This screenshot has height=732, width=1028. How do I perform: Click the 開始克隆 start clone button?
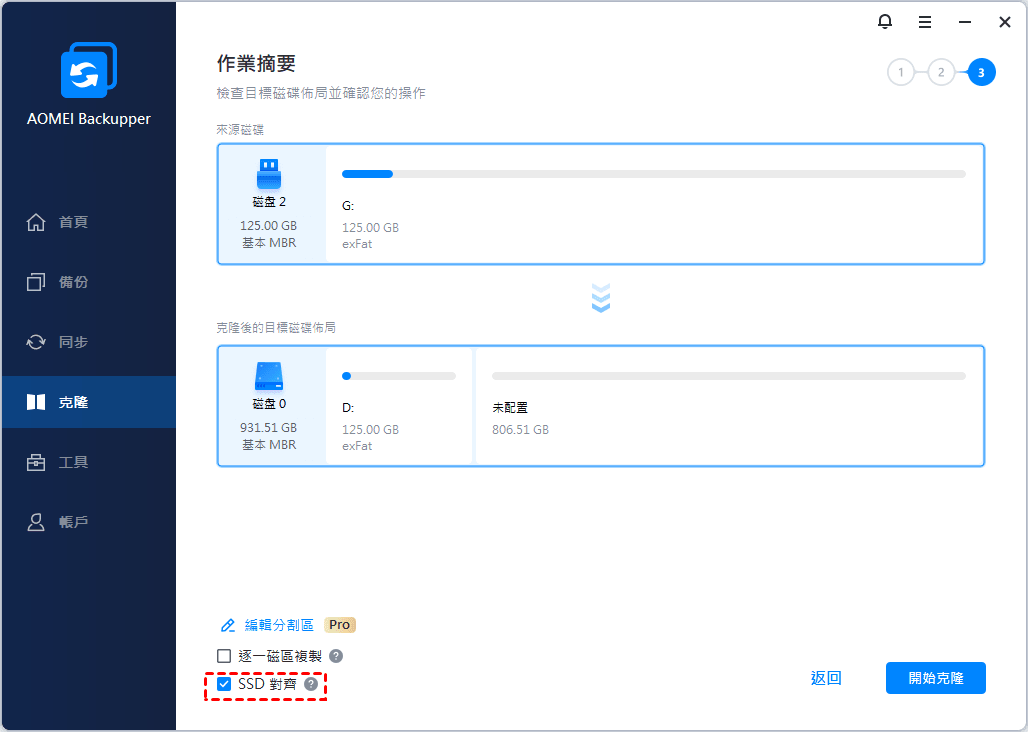936,678
